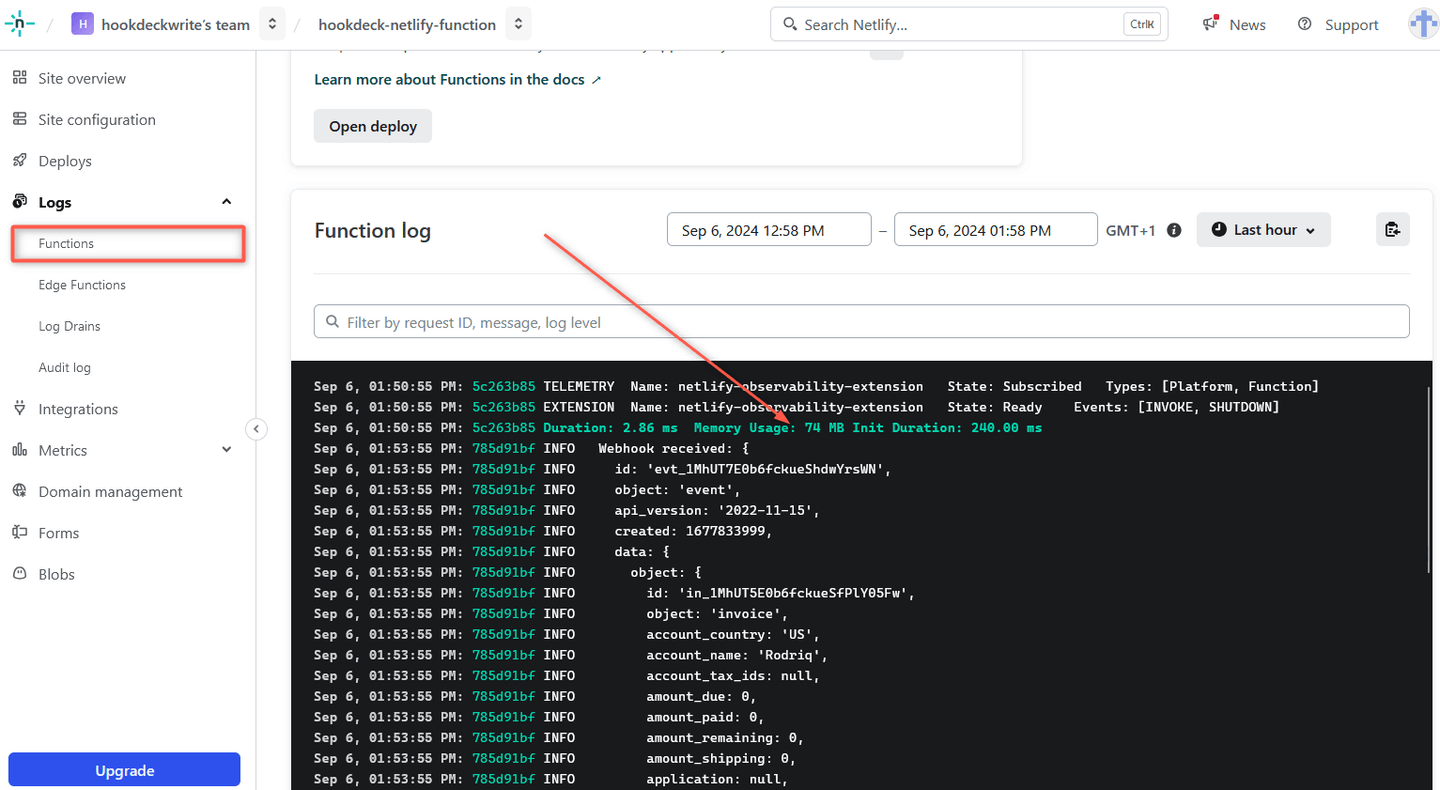Click the Blobs icon in the sidebar
This screenshot has width=1440, height=790.
[x=19, y=573]
